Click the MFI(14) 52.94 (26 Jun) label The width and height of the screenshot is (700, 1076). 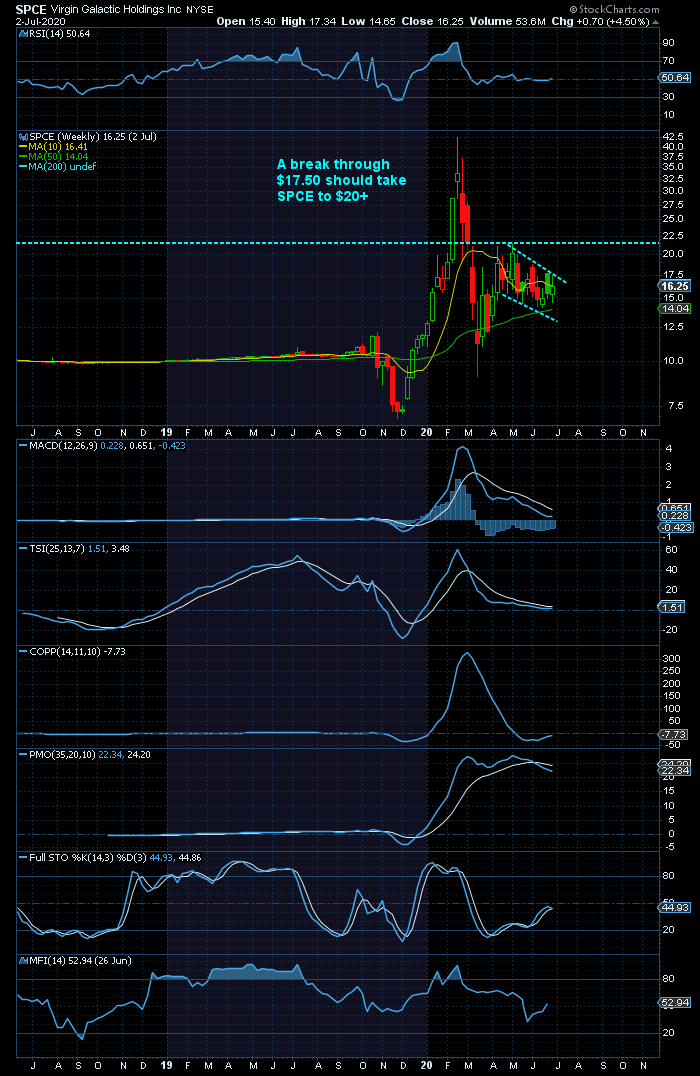coord(76,960)
